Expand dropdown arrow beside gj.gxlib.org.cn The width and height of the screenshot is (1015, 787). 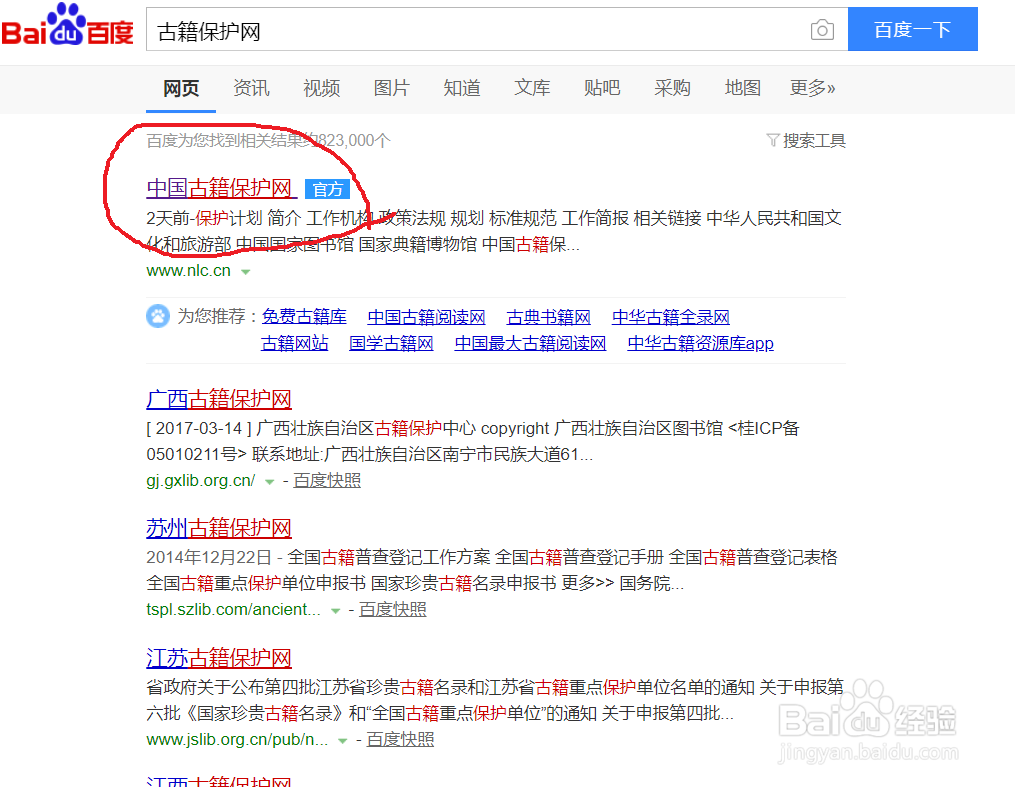[269, 482]
